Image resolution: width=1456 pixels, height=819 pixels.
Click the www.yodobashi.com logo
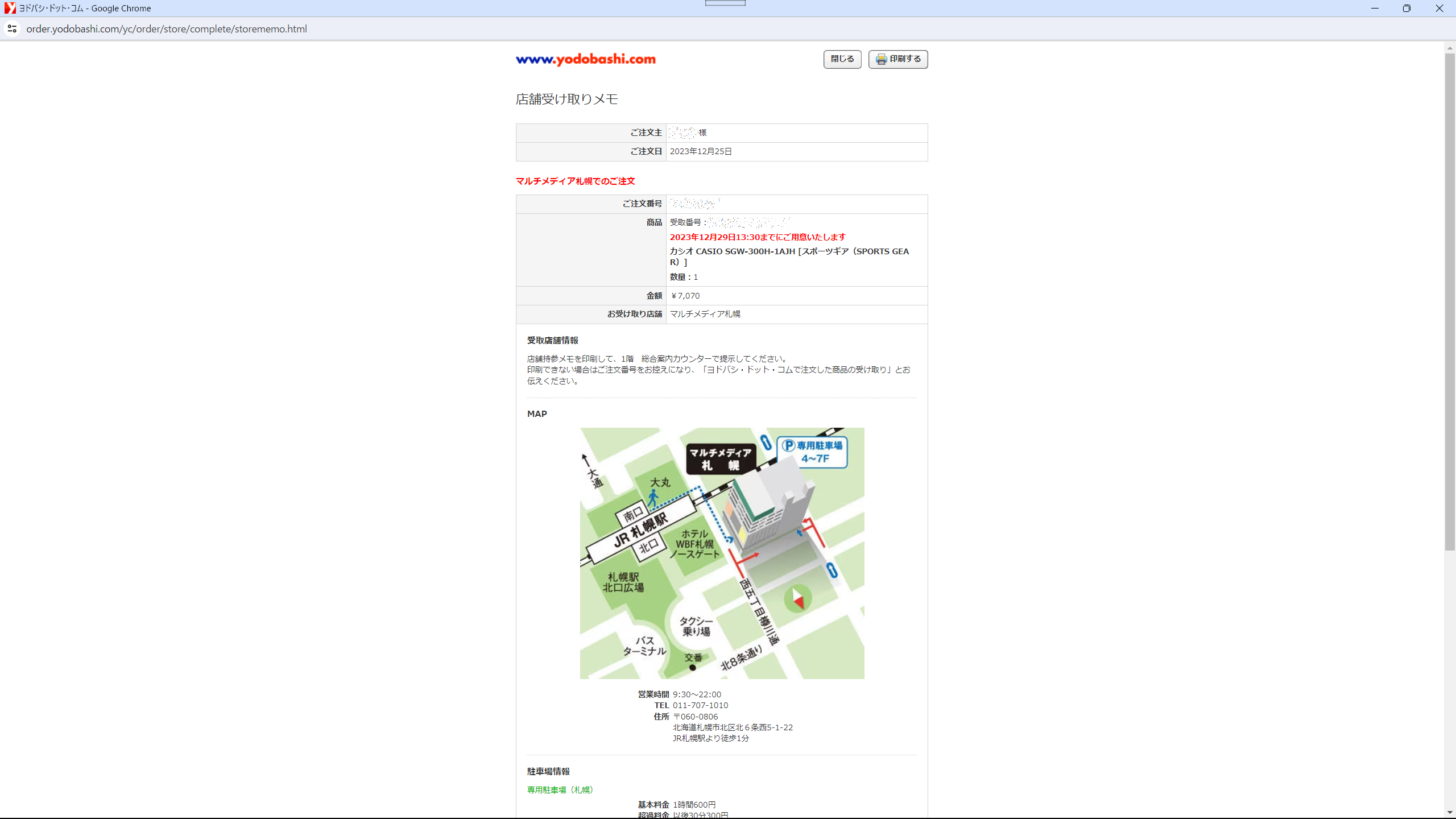tap(586, 59)
